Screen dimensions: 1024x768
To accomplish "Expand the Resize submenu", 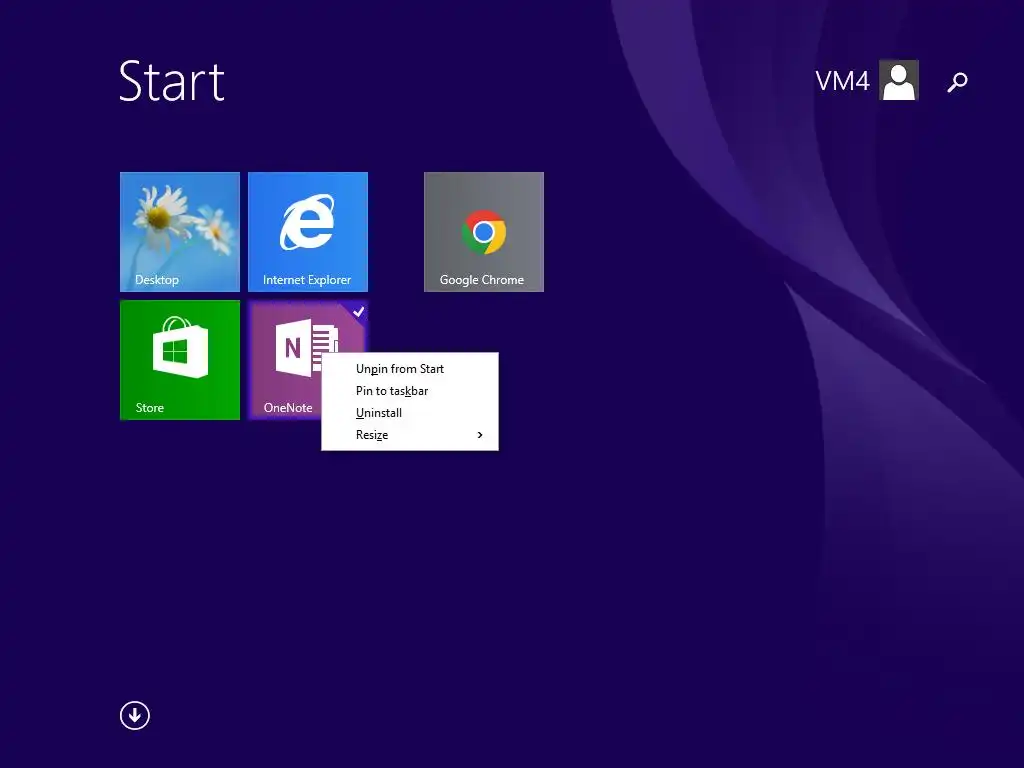I will click(x=409, y=435).
